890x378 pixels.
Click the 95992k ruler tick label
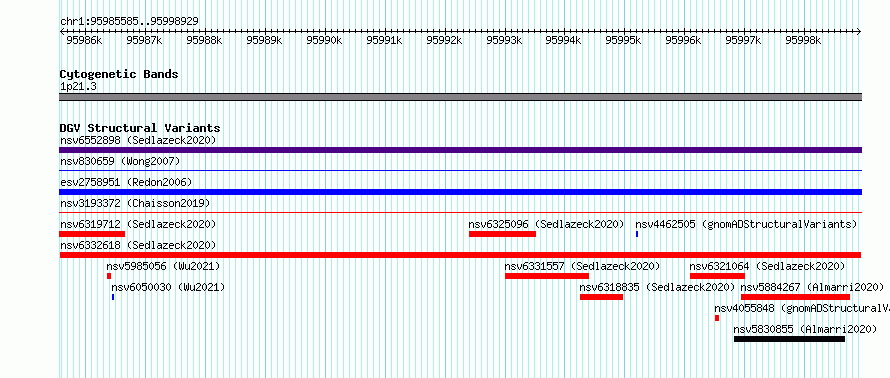444,40
